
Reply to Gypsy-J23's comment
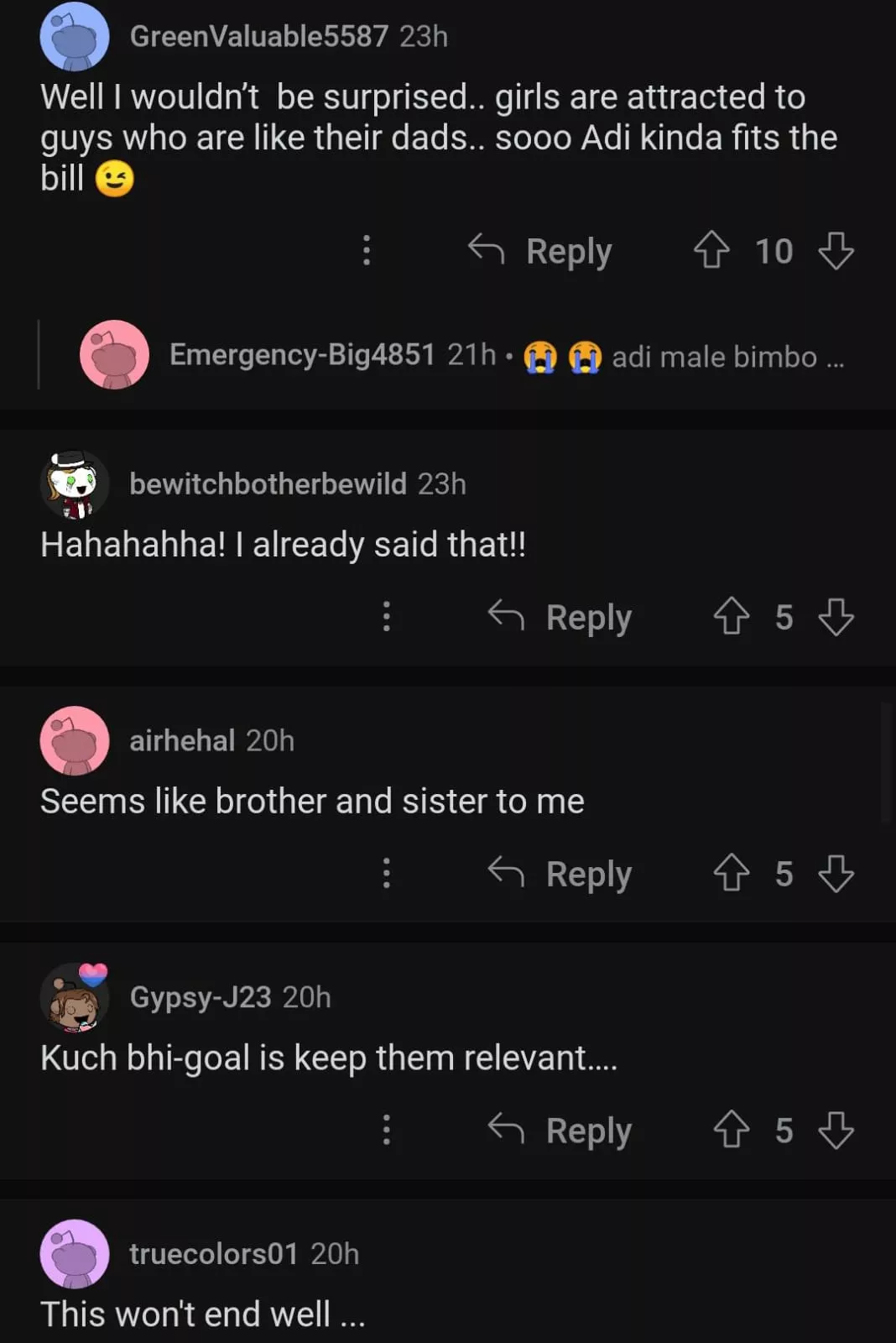point(560,1130)
